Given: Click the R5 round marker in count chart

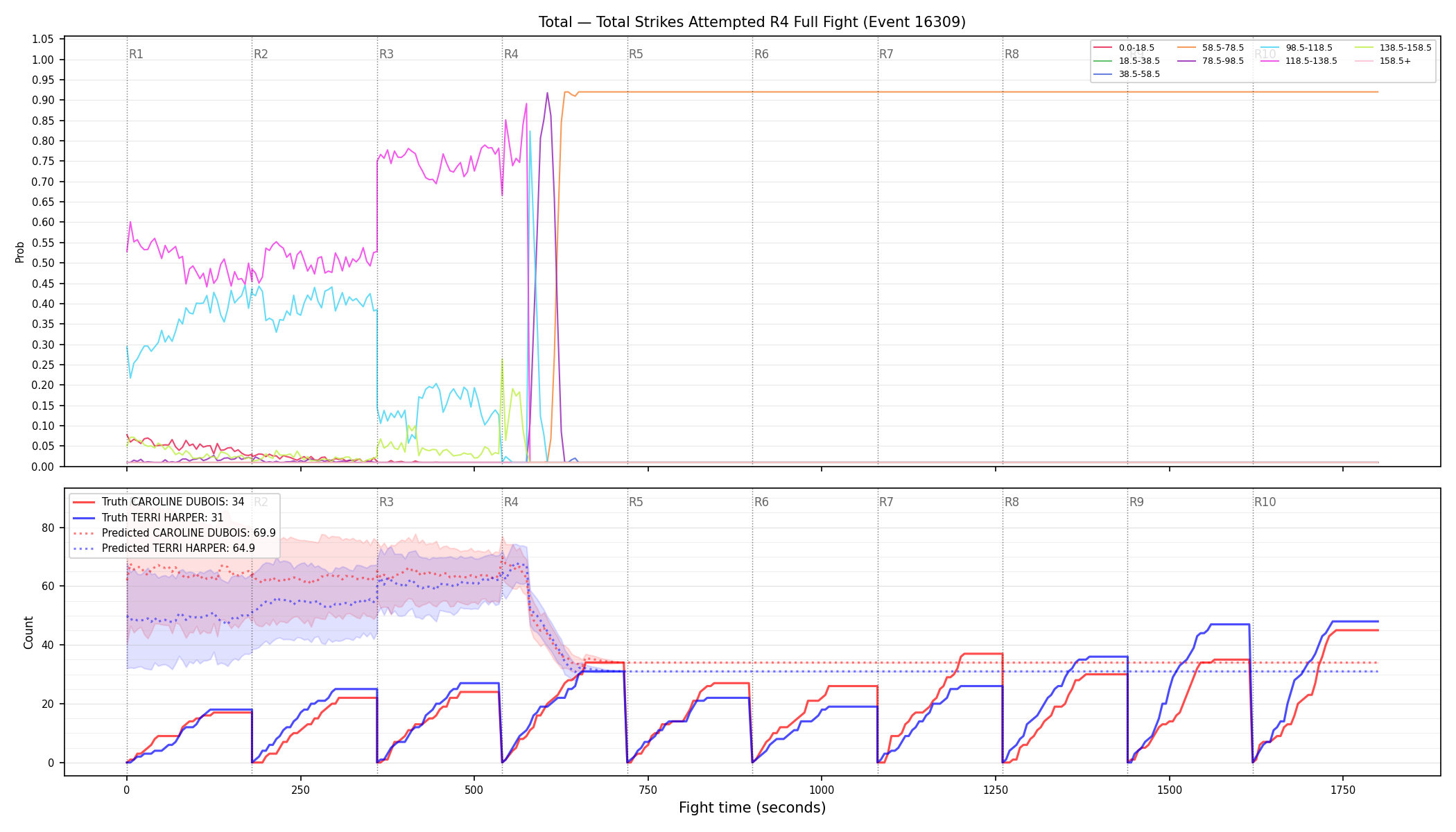Looking at the screenshot, I should pos(636,502).
